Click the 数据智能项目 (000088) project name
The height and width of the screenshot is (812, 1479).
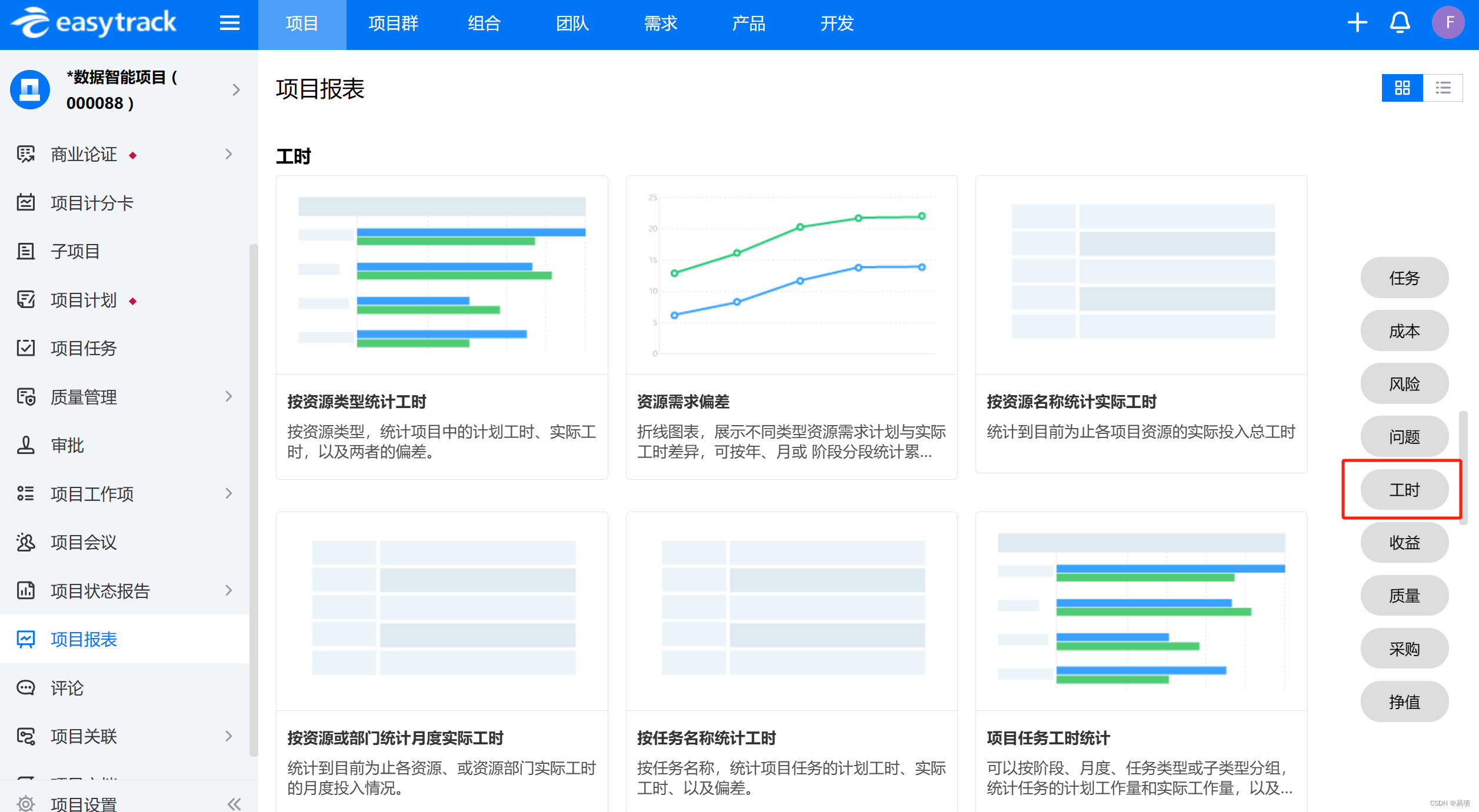click(x=122, y=90)
